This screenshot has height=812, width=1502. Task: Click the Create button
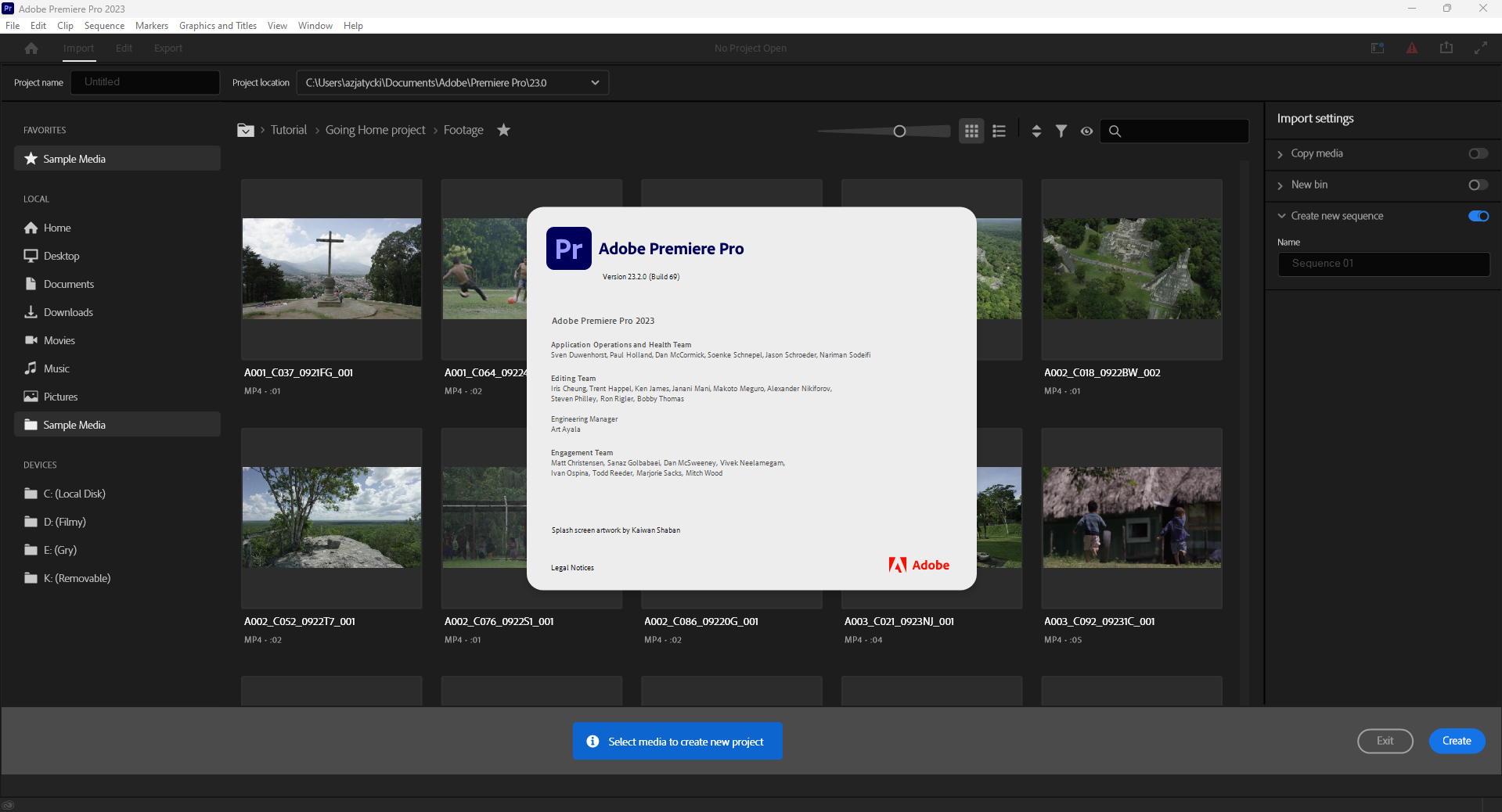pyautogui.click(x=1457, y=741)
